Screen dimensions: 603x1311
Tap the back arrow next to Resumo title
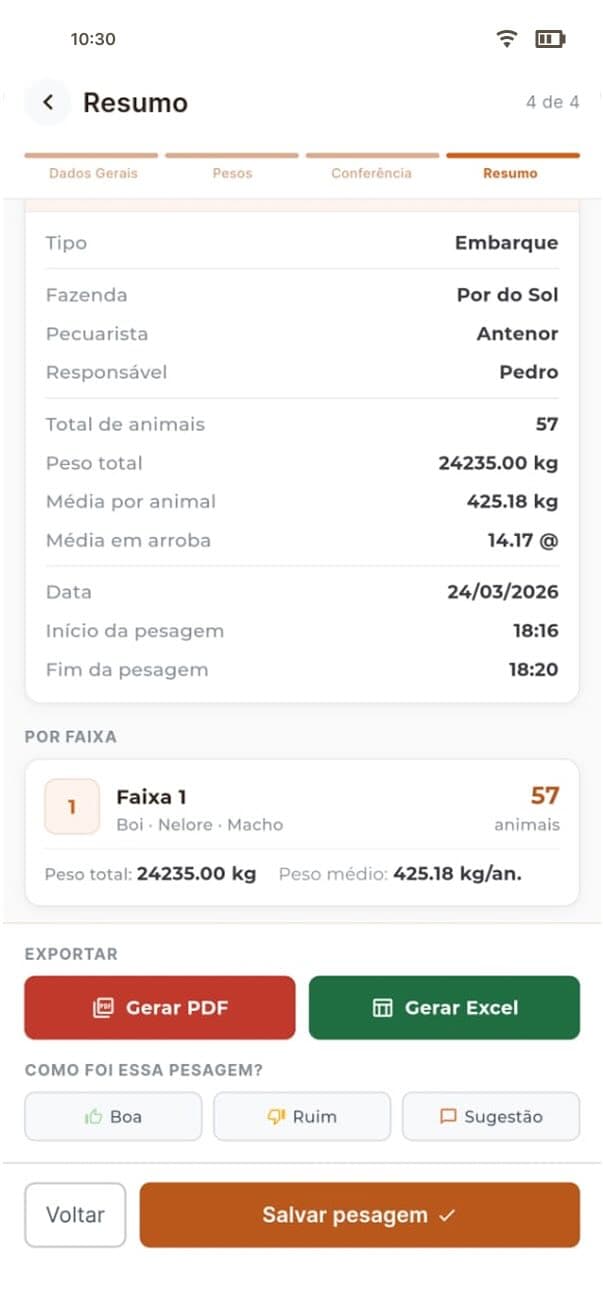coord(47,102)
